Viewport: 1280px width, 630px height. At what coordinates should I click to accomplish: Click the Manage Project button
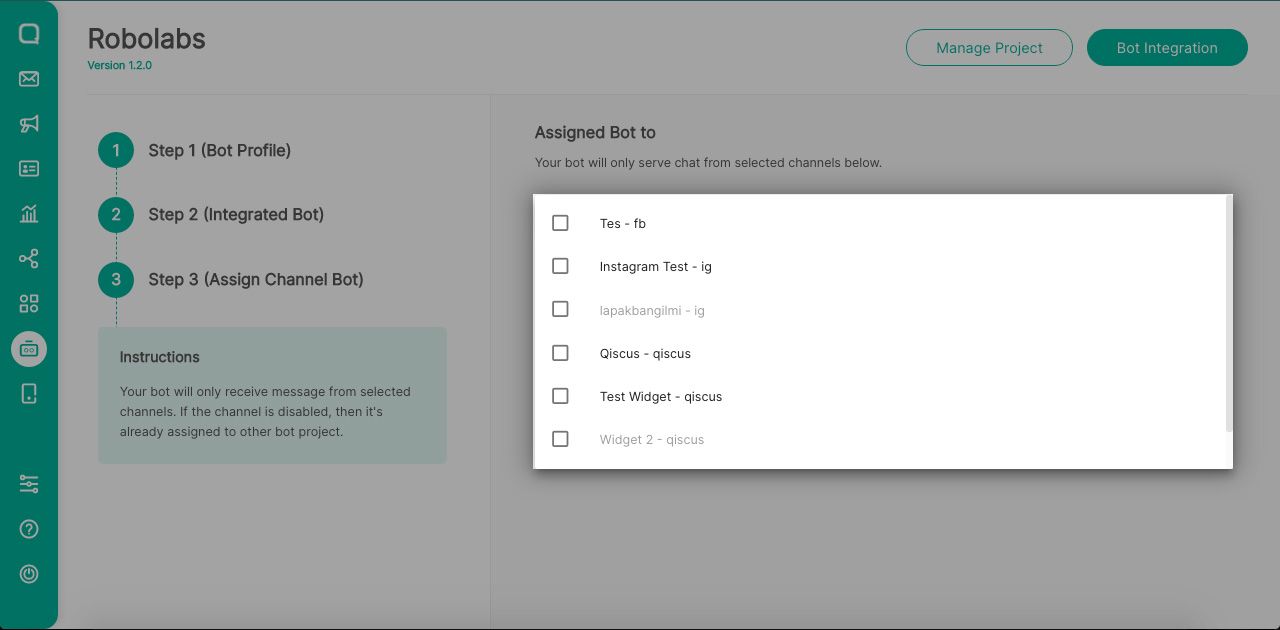pyautogui.click(x=989, y=48)
